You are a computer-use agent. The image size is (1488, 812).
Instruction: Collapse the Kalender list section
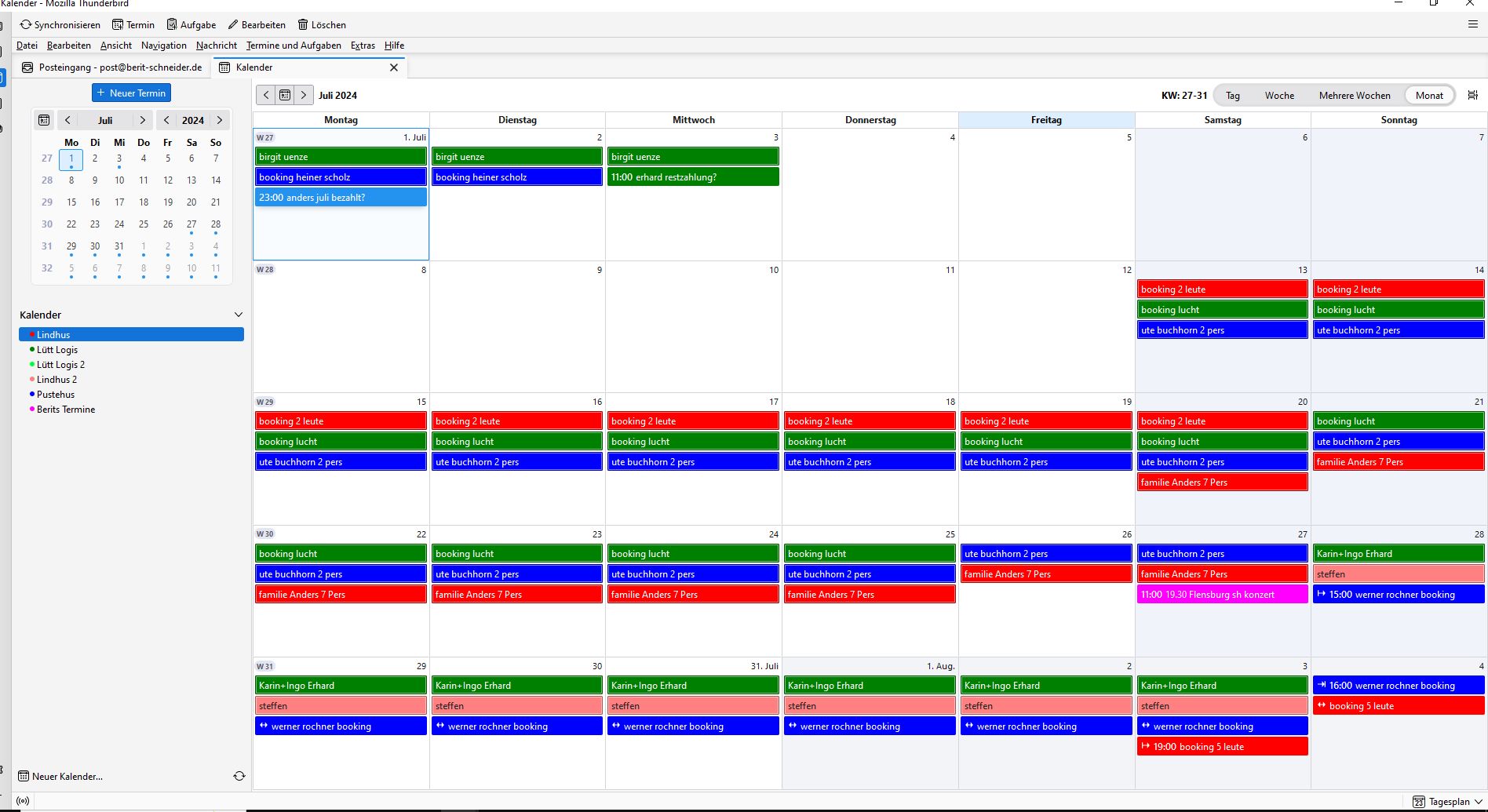pyautogui.click(x=239, y=315)
